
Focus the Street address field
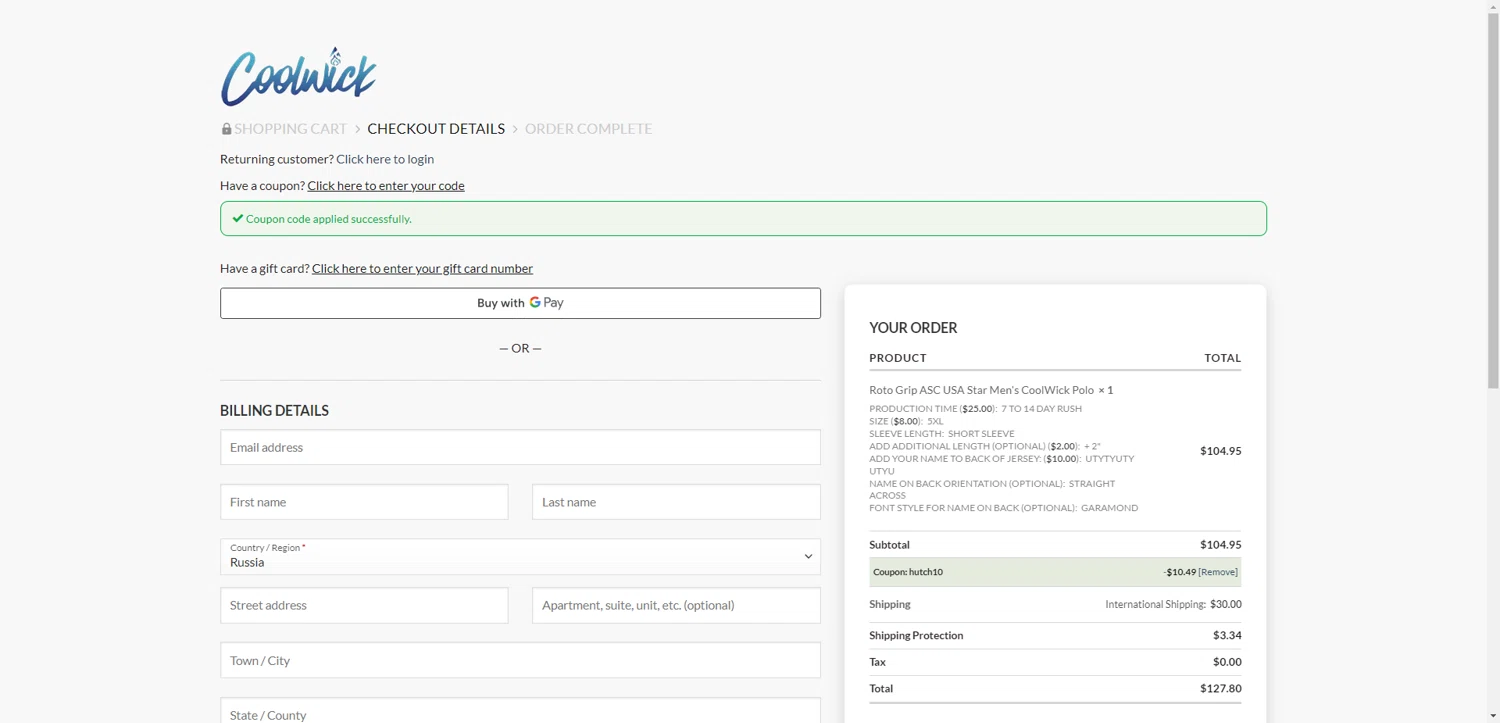click(364, 605)
